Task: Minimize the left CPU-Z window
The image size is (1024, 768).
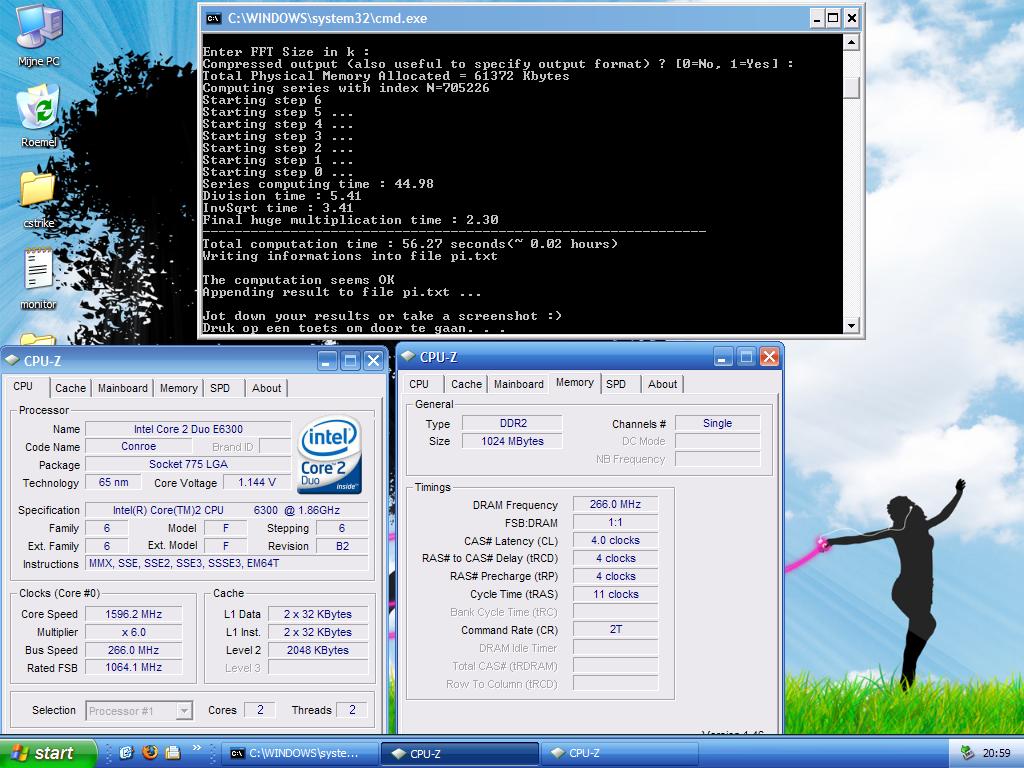Action: [328, 360]
